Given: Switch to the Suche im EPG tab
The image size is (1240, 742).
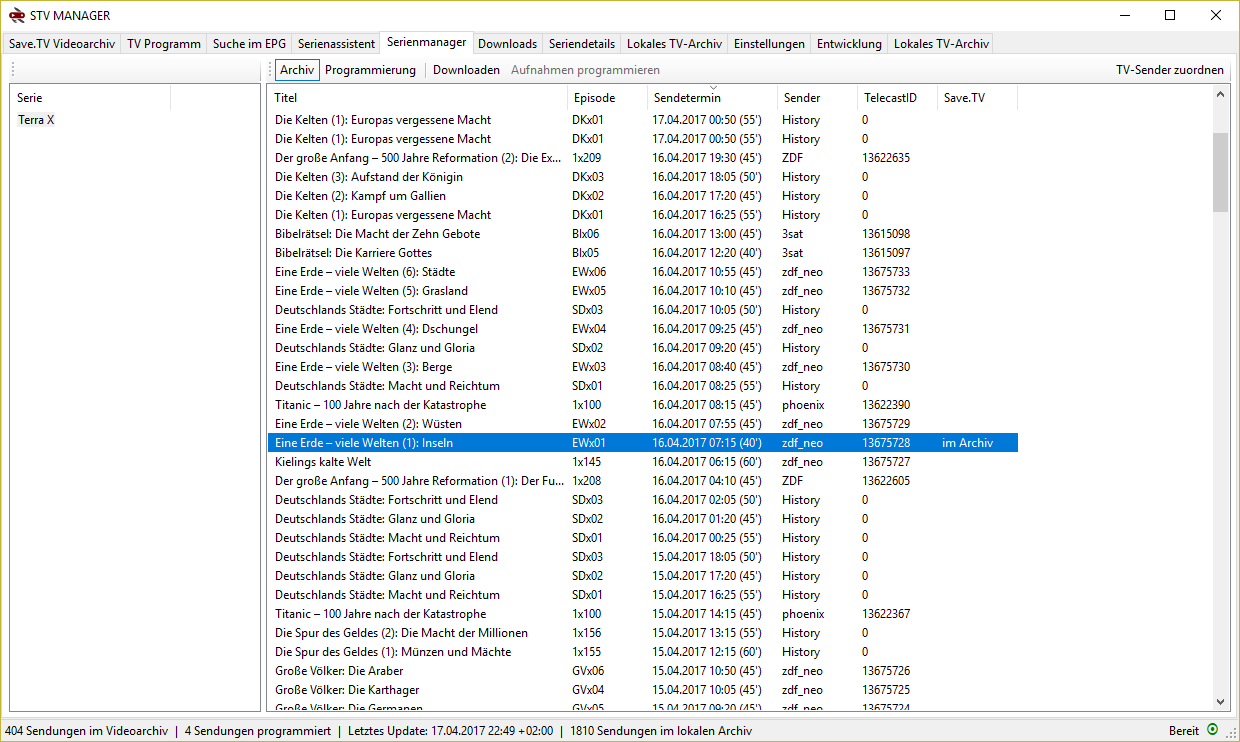Looking at the screenshot, I should point(249,44).
